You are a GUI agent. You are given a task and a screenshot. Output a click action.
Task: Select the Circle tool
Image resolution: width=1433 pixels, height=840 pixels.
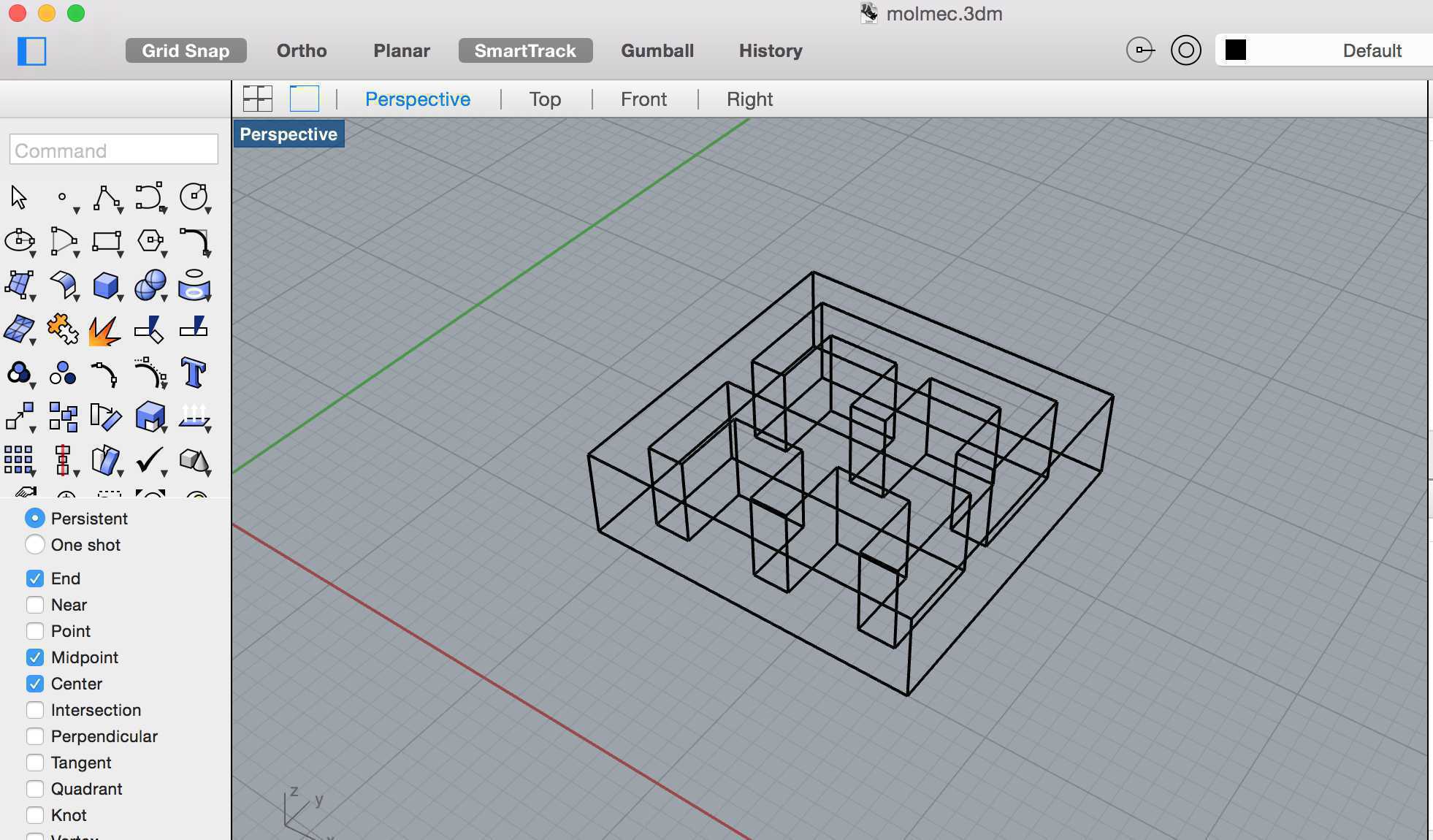(x=194, y=197)
